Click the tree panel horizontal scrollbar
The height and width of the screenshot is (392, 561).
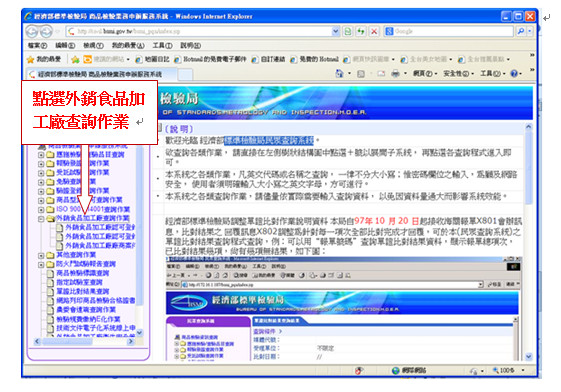coord(84,342)
